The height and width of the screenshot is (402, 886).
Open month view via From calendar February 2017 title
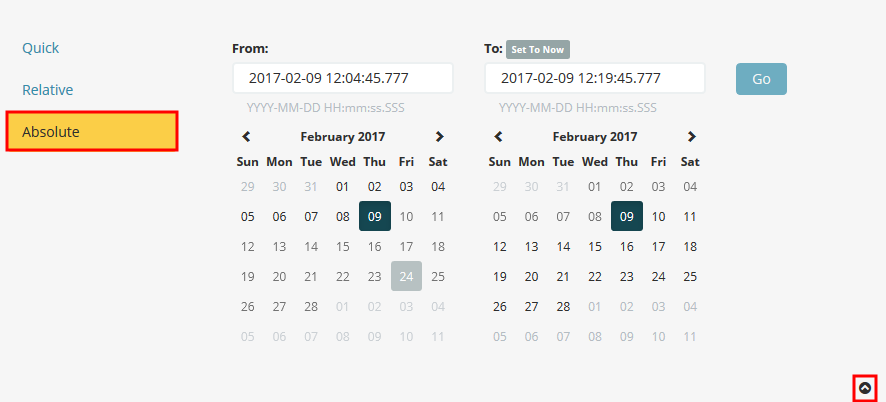342,136
